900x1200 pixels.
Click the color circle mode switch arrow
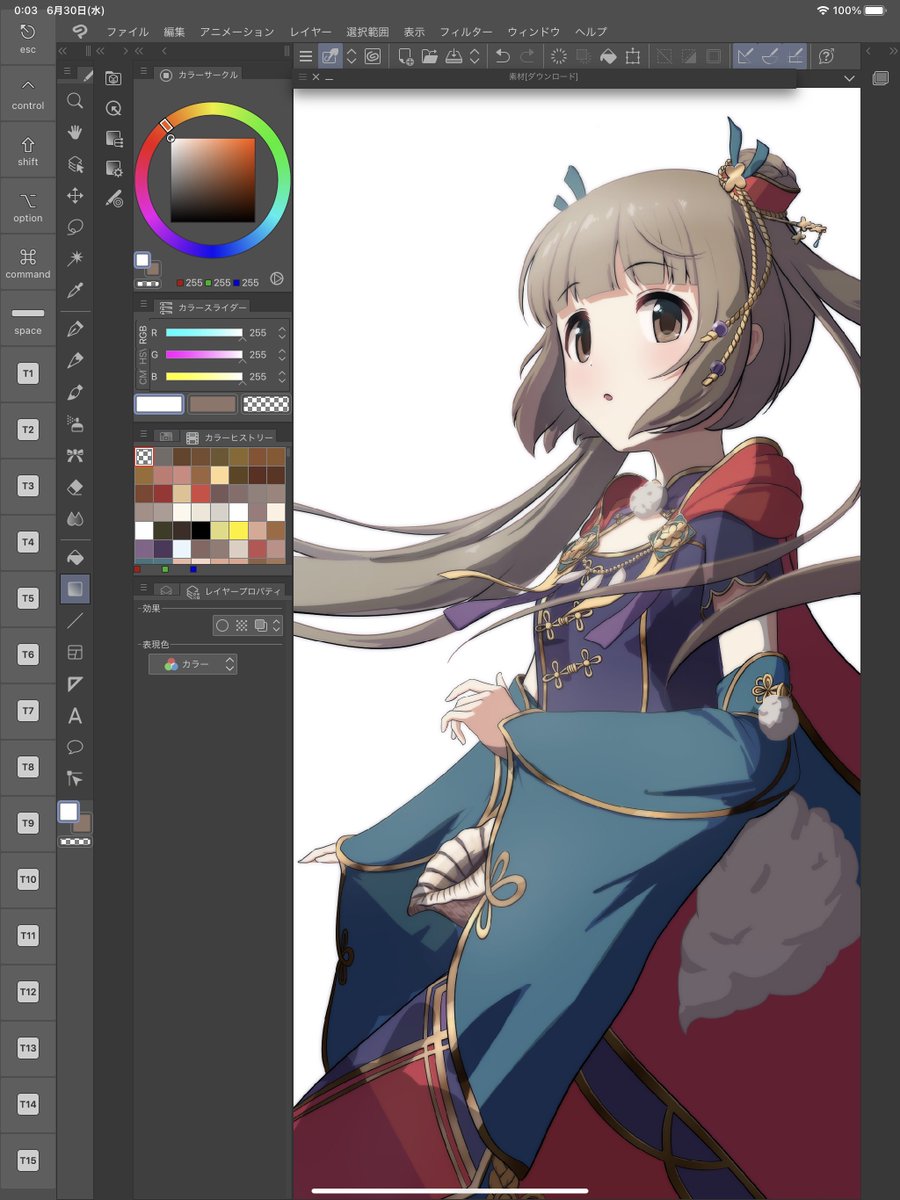pyautogui.click(x=276, y=281)
